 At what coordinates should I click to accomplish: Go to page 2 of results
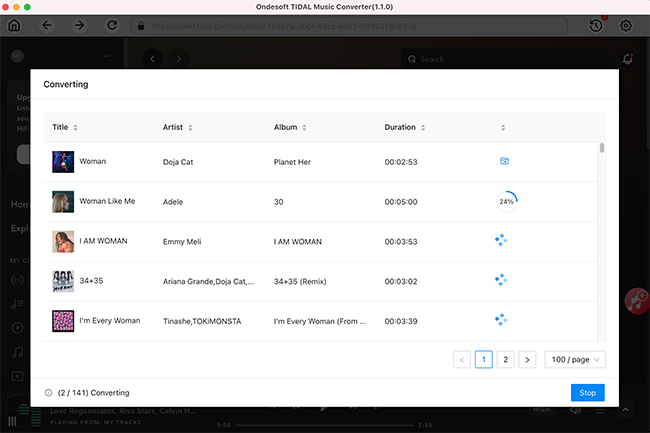tap(505, 360)
